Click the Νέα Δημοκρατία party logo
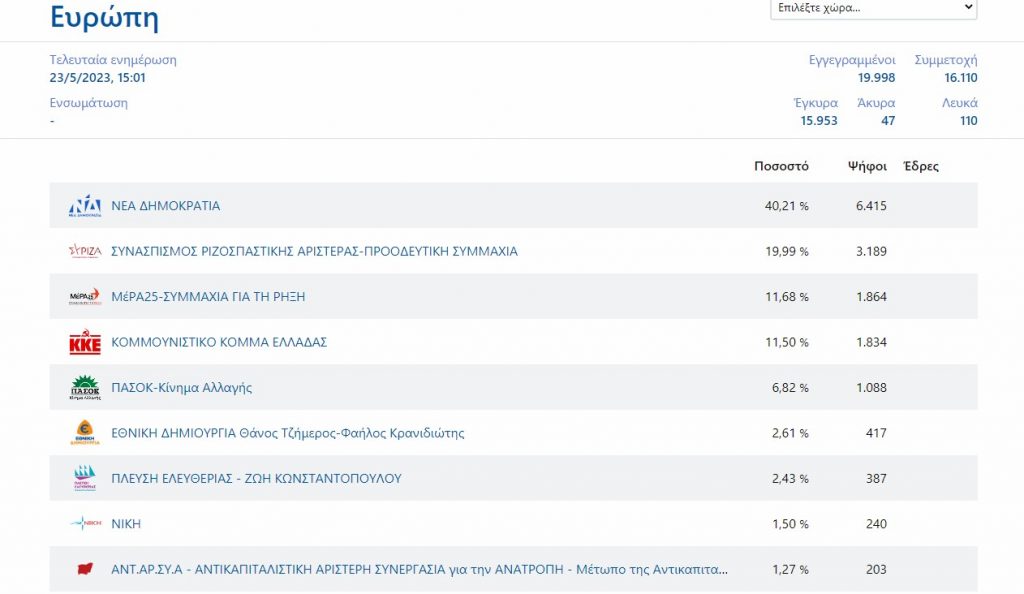The width and height of the screenshot is (1024, 594). tap(85, 206)
